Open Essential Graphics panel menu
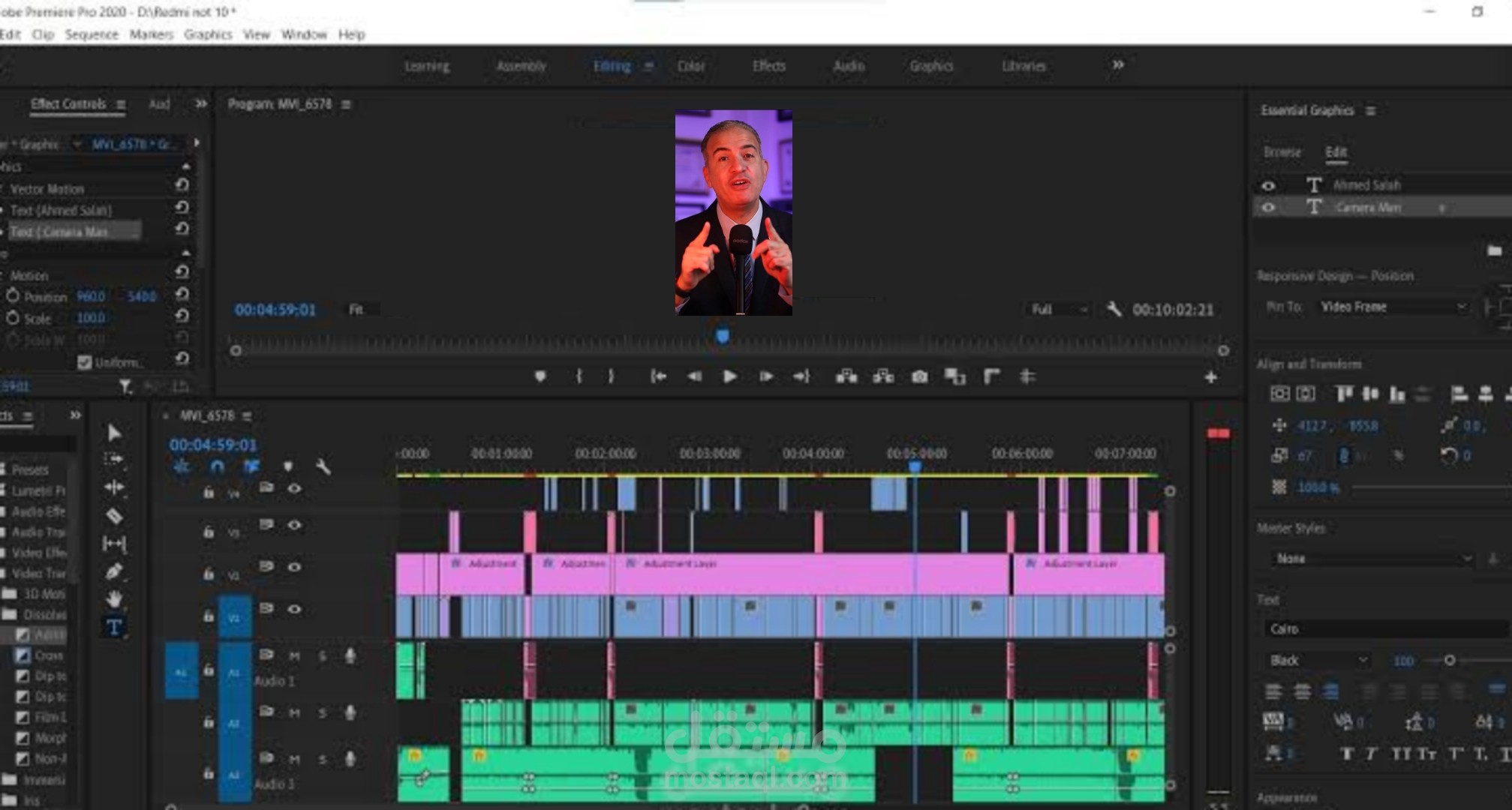Viewport: 1512px width, 810px height. (1370, 110)
